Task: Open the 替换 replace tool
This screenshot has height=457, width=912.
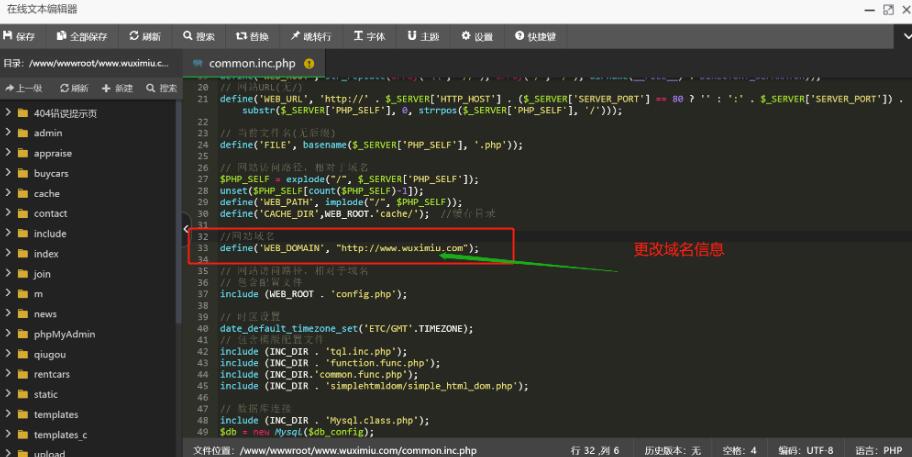Action: pos(252,36)
